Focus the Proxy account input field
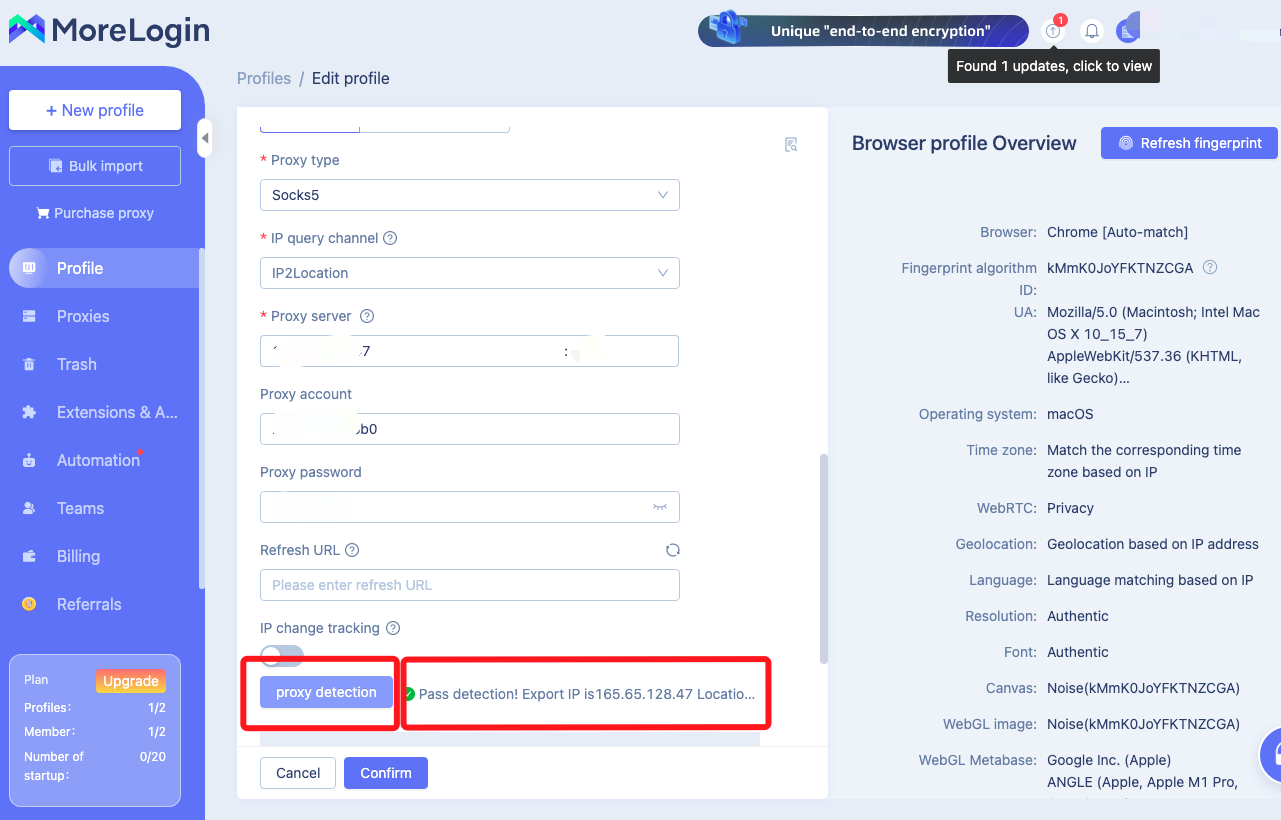This screenshot has height=820, width=1281. click(470, 429)
